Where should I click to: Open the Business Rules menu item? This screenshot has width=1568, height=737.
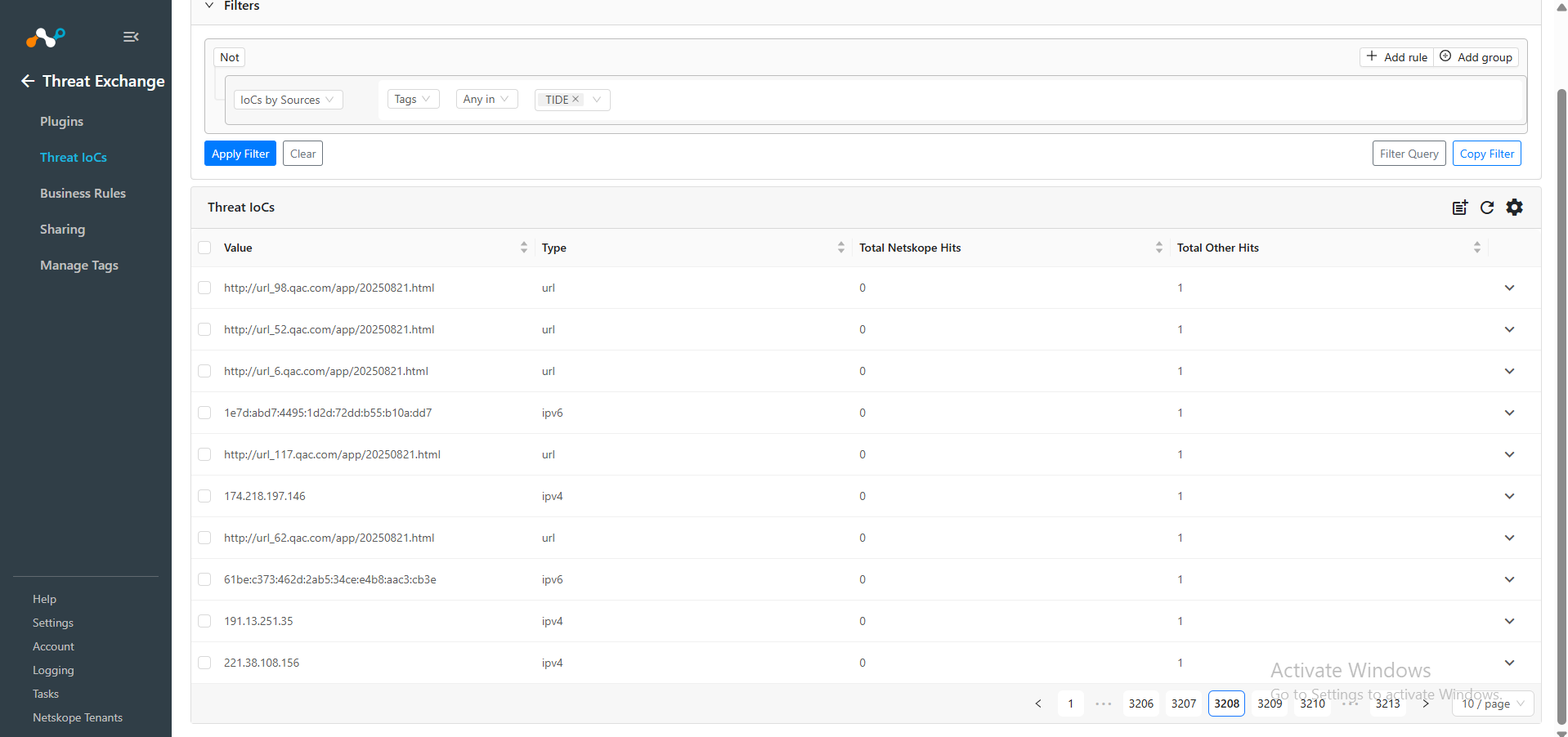point(83,193)
